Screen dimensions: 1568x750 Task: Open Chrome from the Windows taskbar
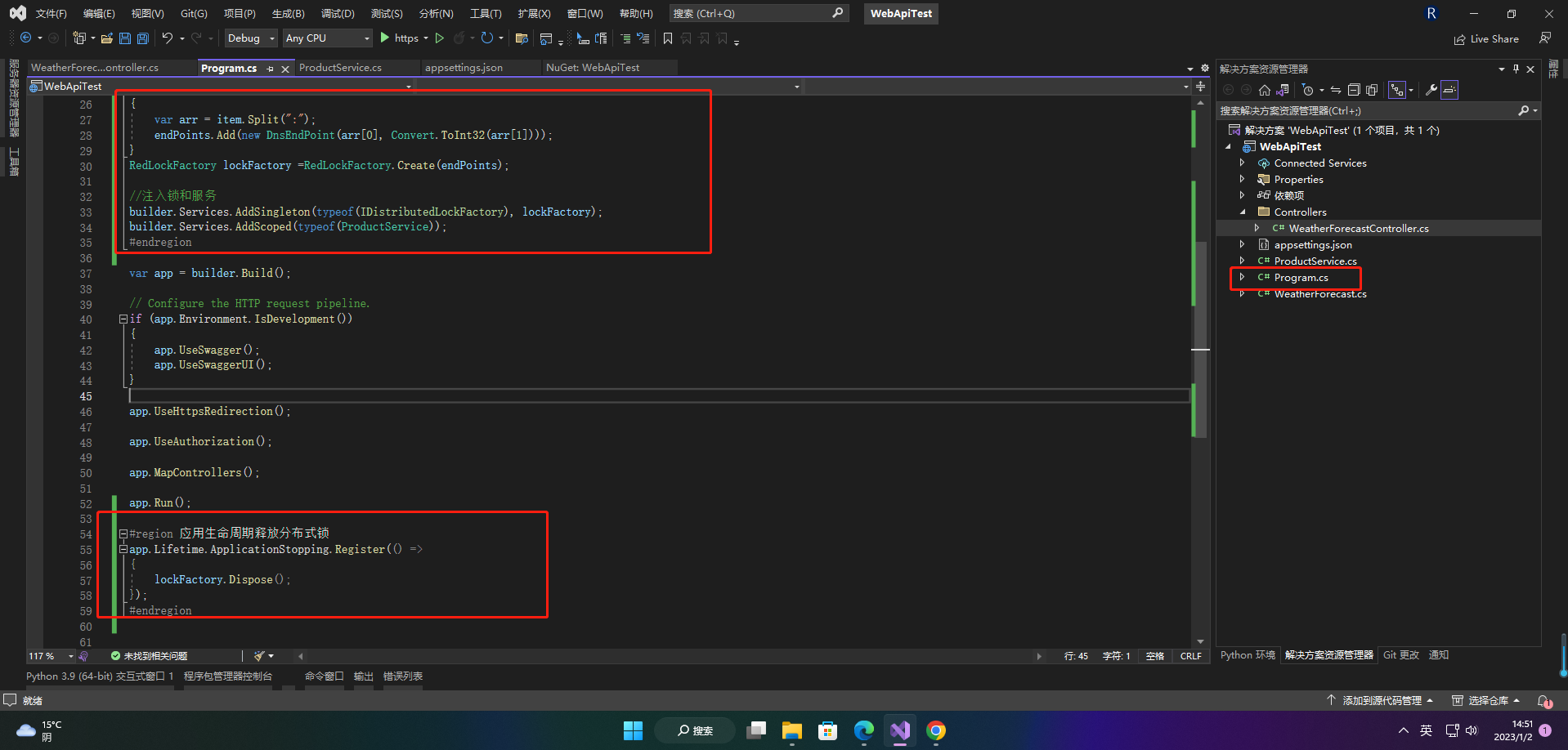point(936,730)
